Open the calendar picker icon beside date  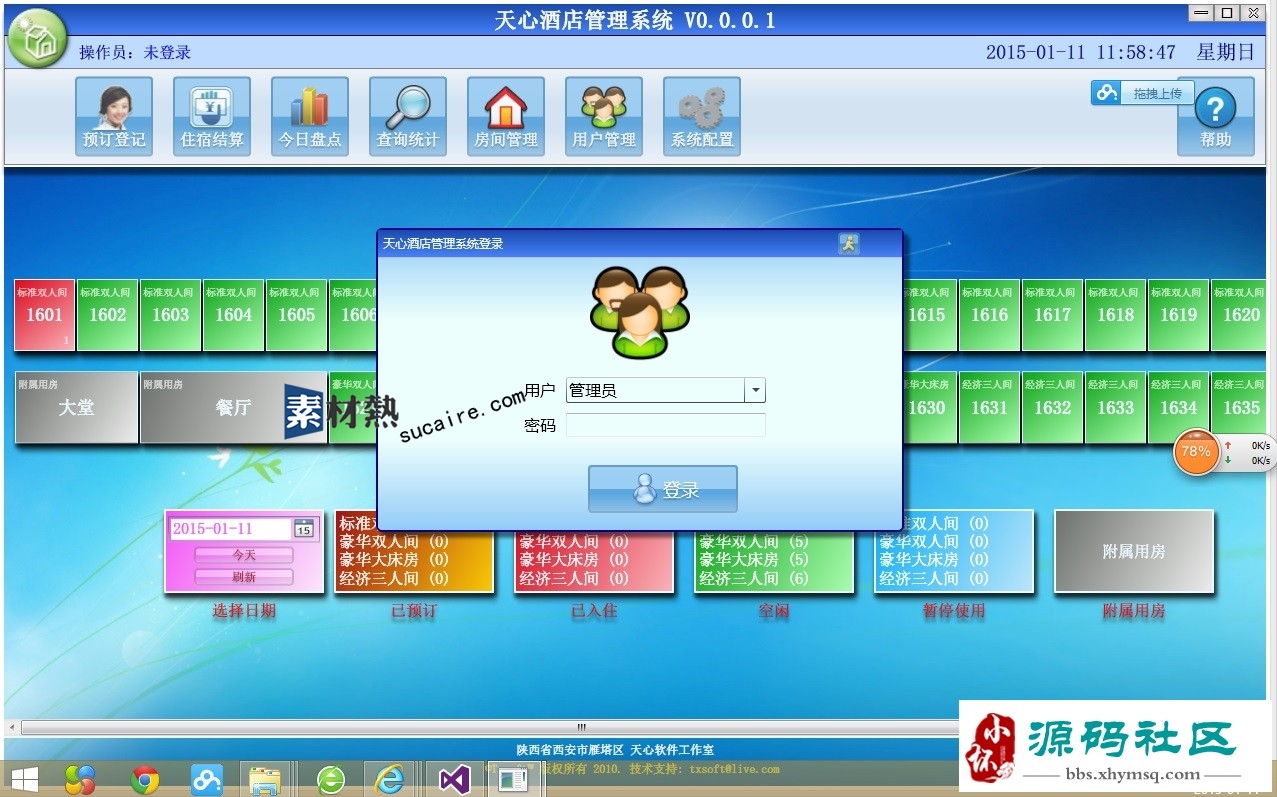pyautogui.click(x=304, y=529)
